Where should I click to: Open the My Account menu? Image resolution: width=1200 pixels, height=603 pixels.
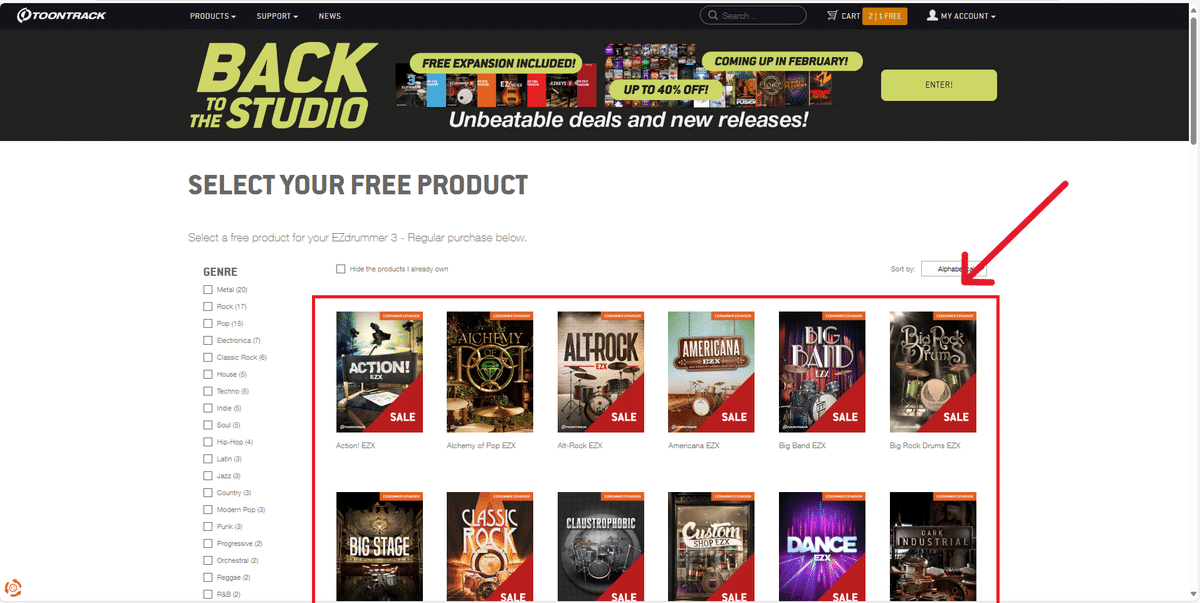point(968,16)
